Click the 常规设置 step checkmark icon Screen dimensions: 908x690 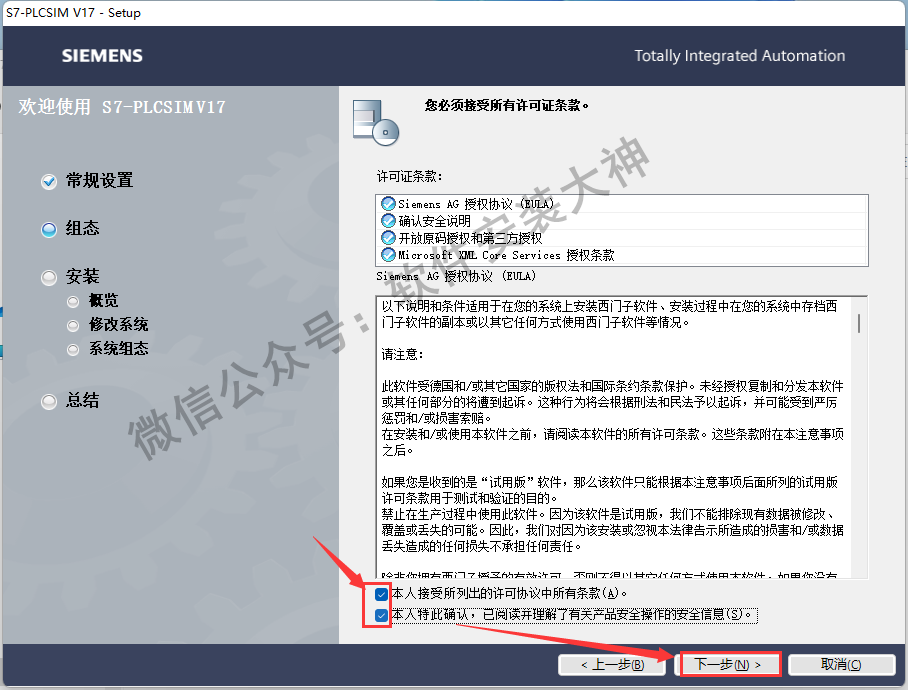point(49,182)
